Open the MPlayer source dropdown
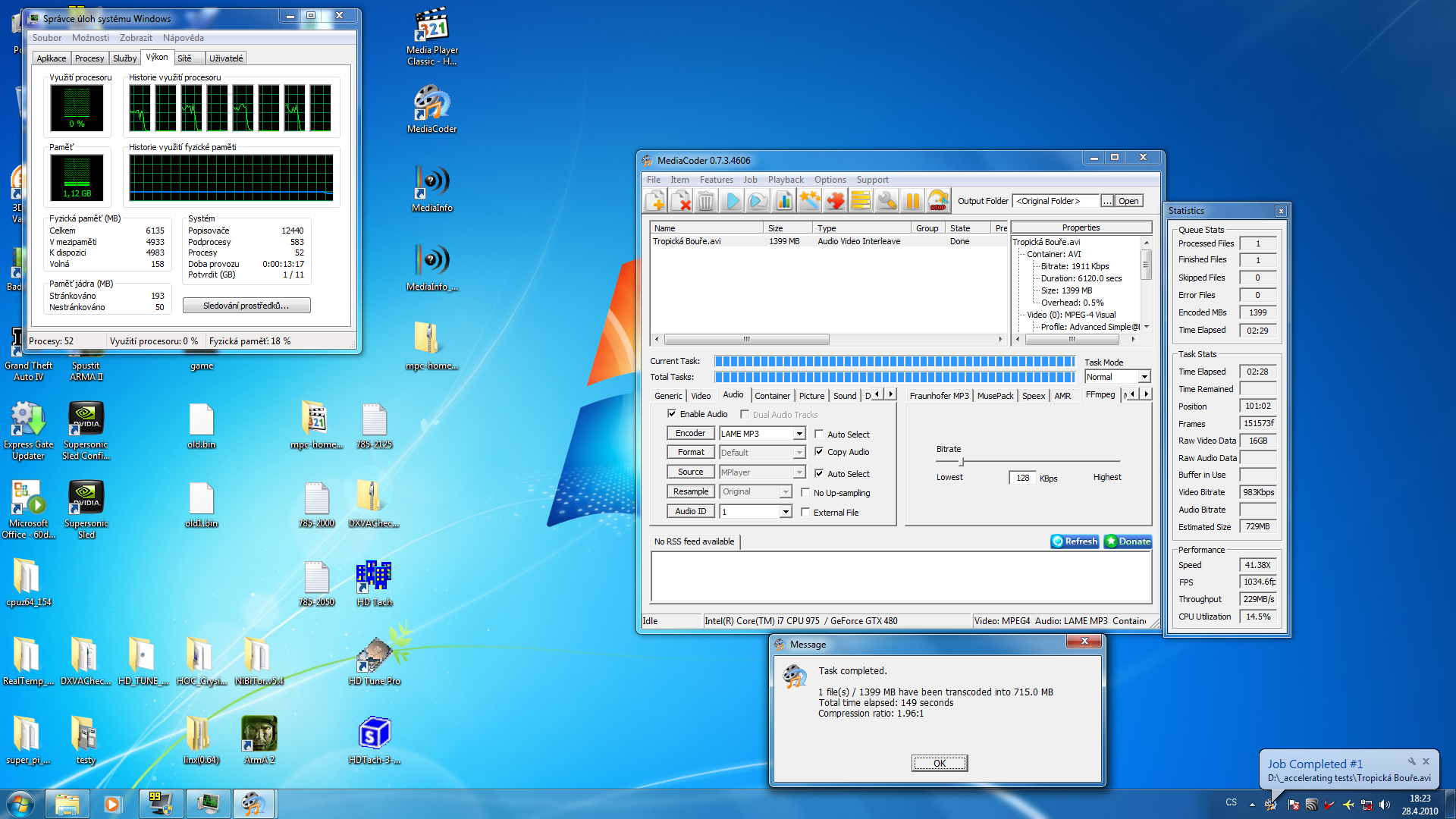The height and width of the screenshot is (819, 1456). (x=762, y=472)
